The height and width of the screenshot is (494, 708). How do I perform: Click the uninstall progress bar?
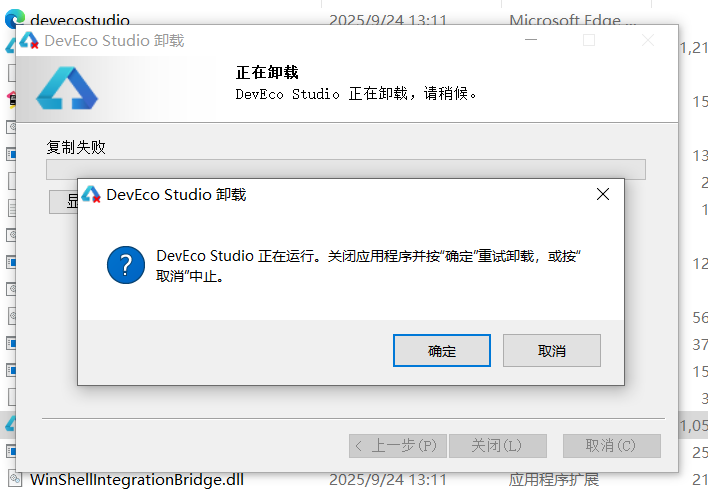(x=346, y=169)
